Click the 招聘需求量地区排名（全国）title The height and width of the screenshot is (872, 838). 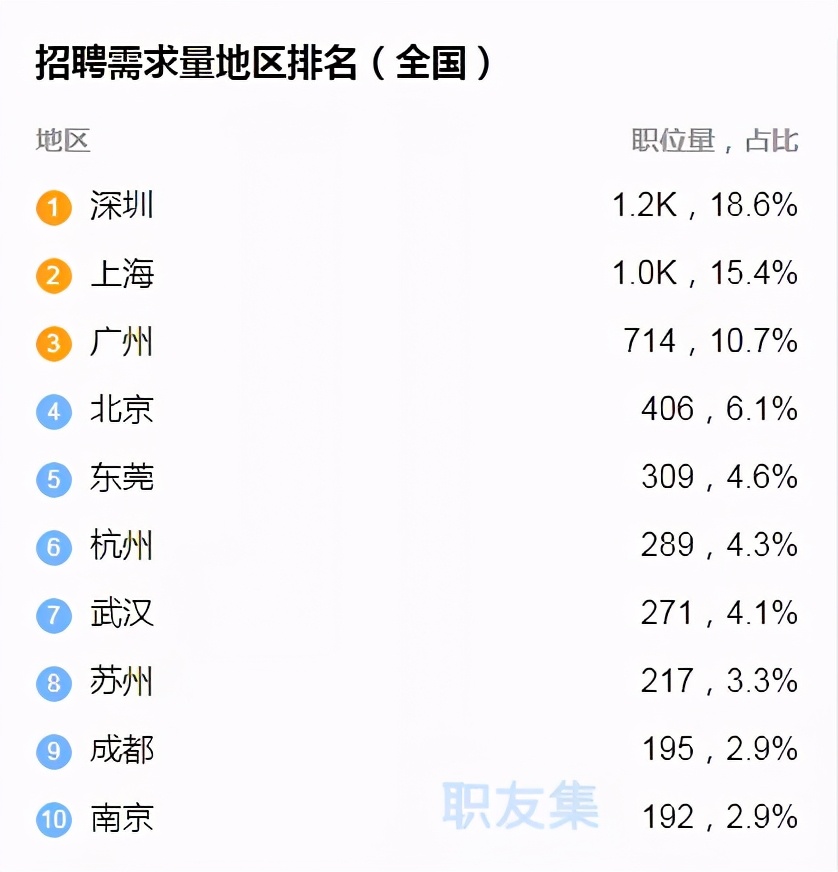click(267, 62)
